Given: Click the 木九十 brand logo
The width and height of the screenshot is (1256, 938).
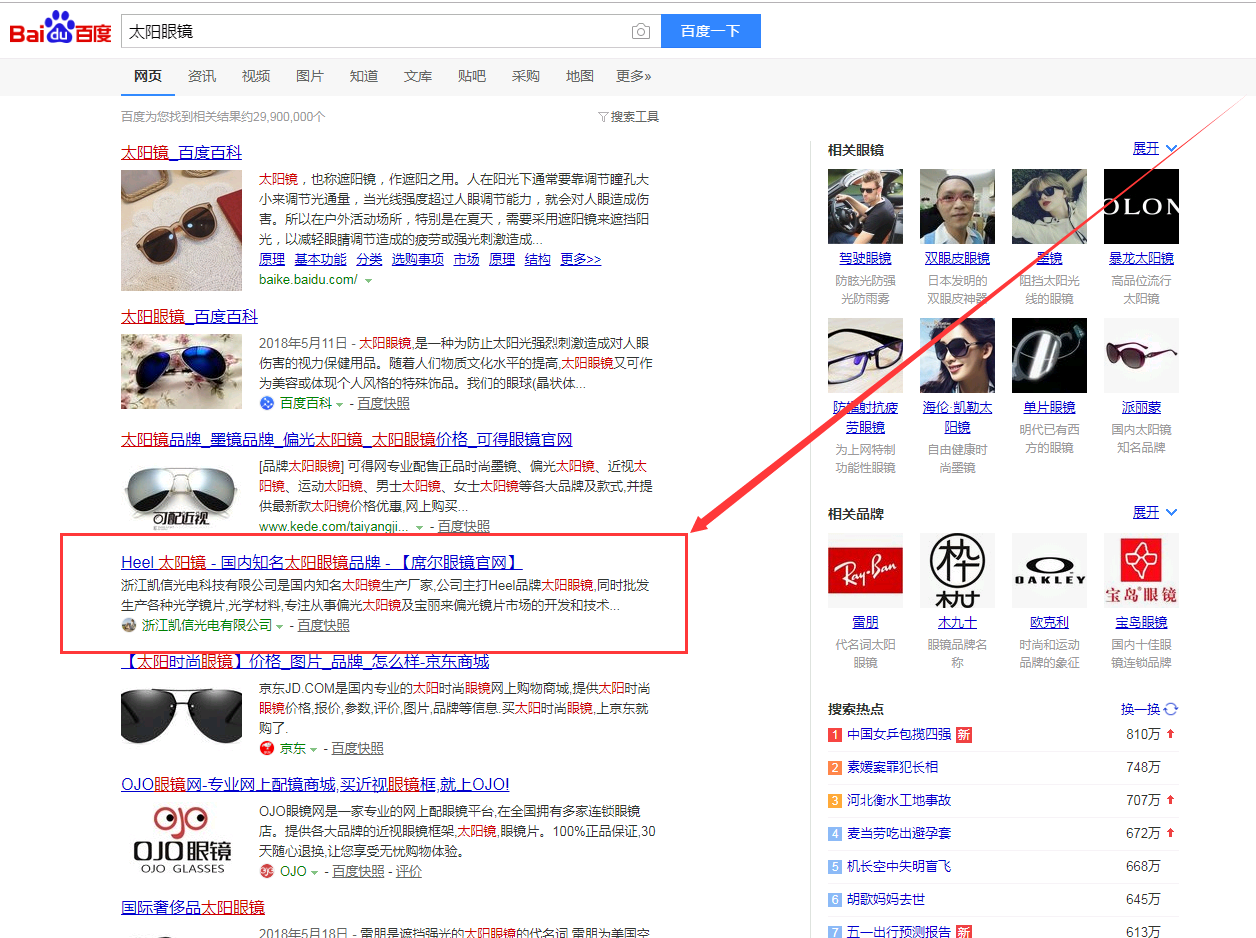Looking at the screenshot, I should [x=957, y=570].
